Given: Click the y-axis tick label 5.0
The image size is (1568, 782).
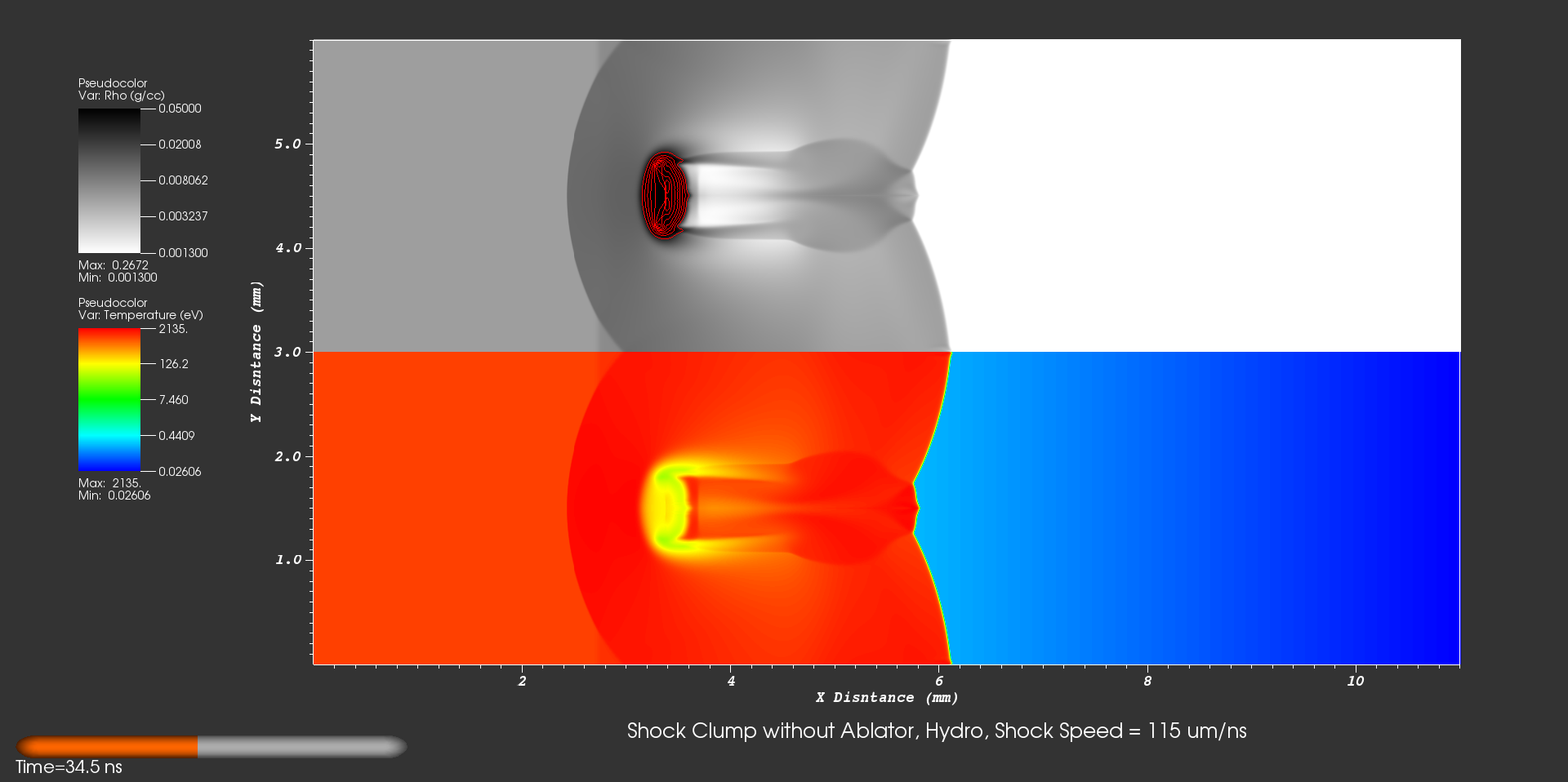Looking at the screenshot, I should 287,144.
